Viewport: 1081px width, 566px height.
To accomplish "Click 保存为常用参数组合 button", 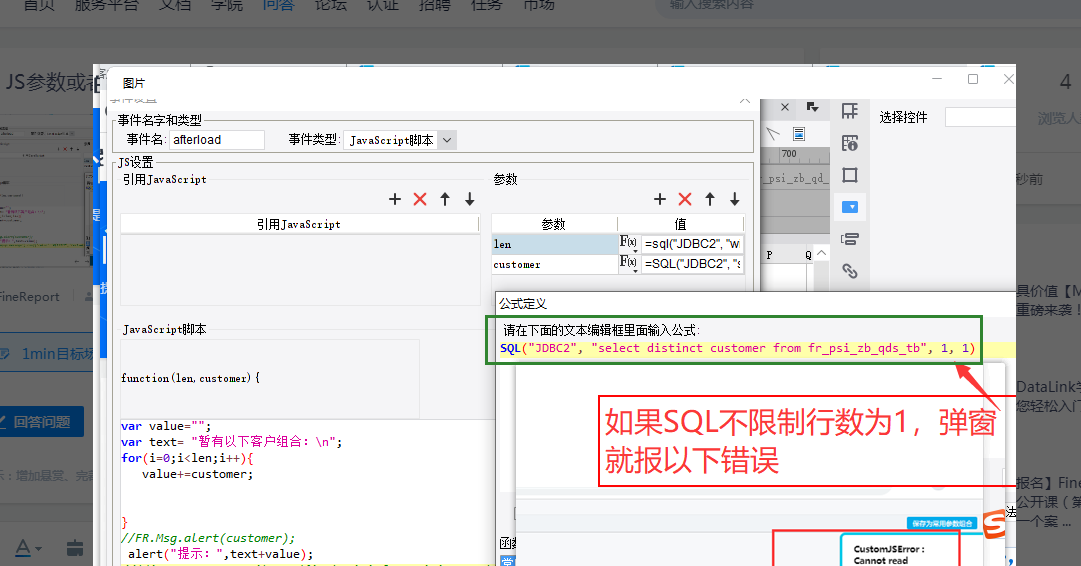I will tap(942, 523).
